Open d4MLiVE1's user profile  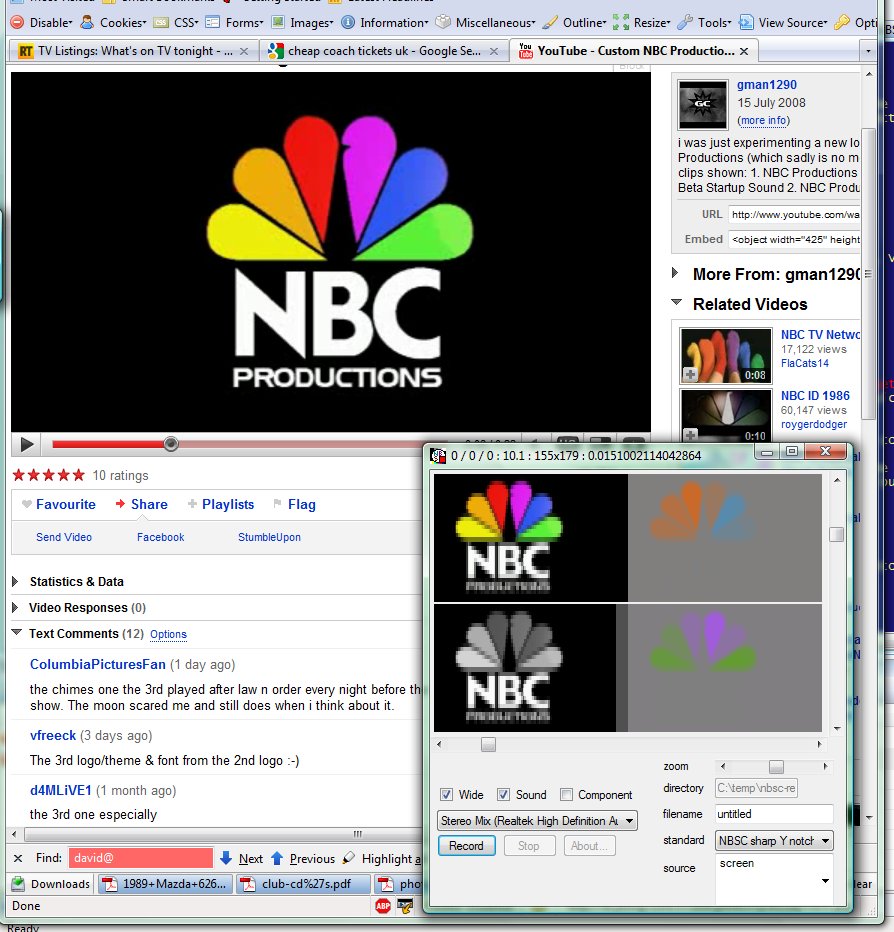coord(61,791)
